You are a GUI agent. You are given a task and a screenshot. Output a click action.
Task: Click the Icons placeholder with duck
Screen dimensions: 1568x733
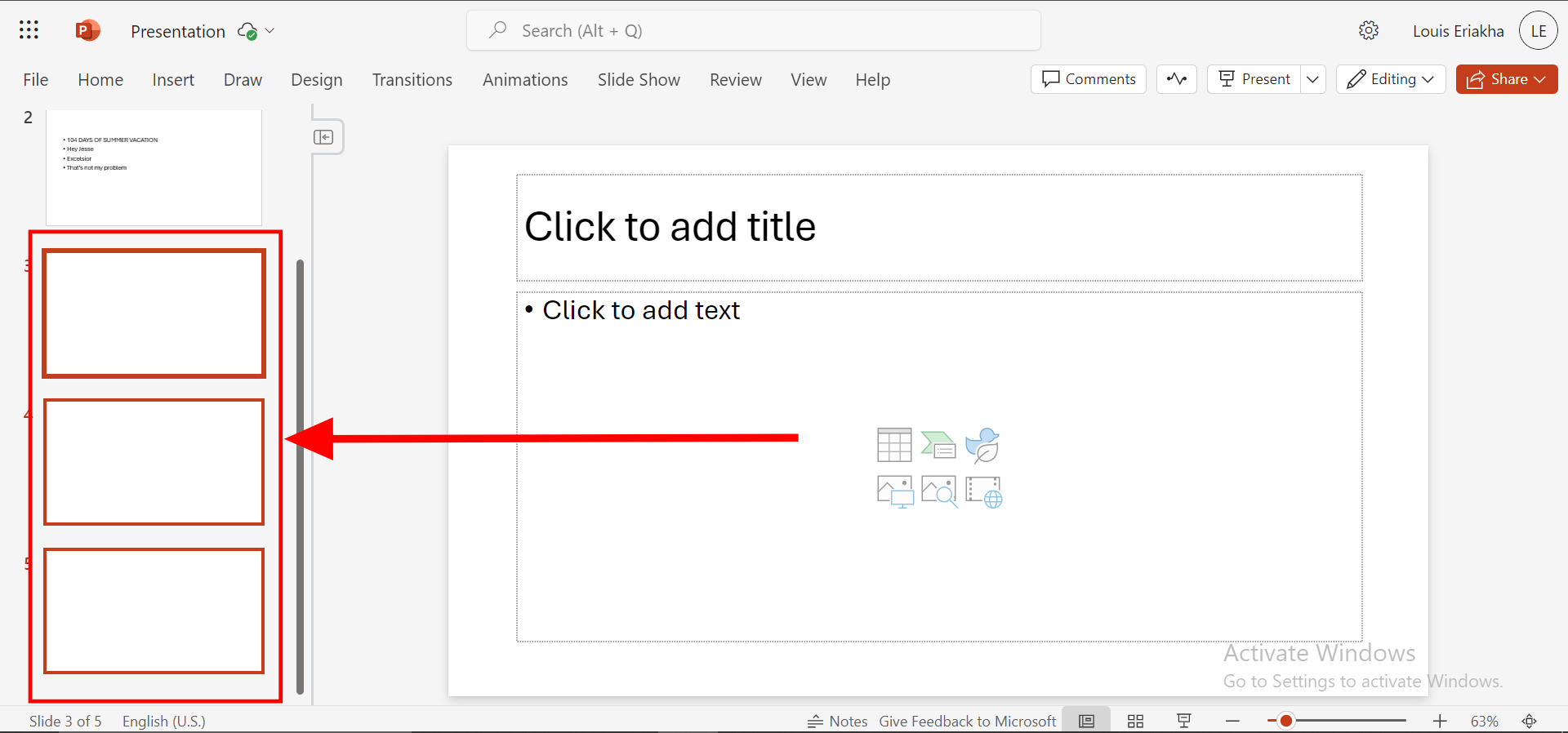[x=982, y=445]
